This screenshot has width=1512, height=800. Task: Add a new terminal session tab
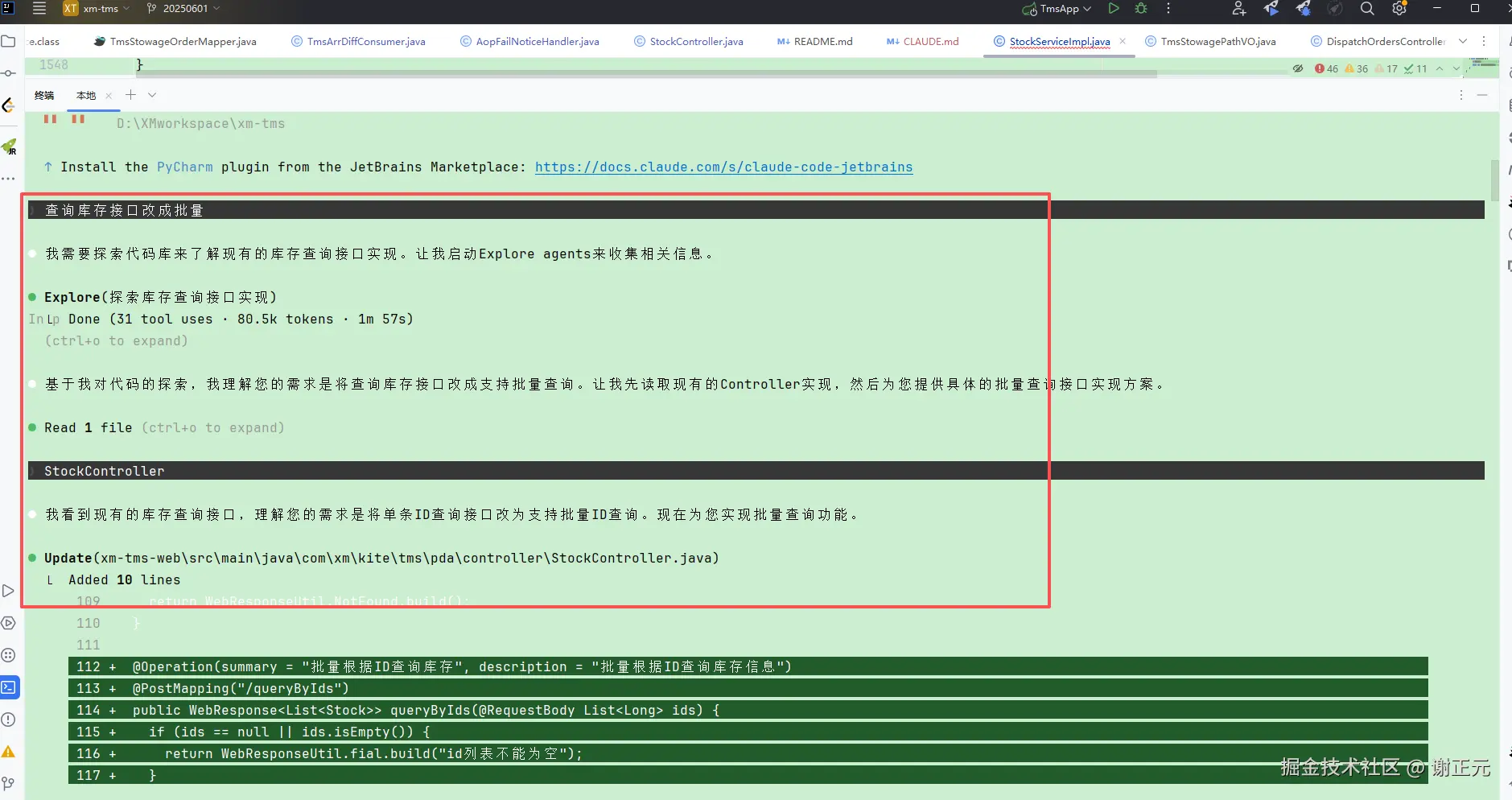click(130, 95)
